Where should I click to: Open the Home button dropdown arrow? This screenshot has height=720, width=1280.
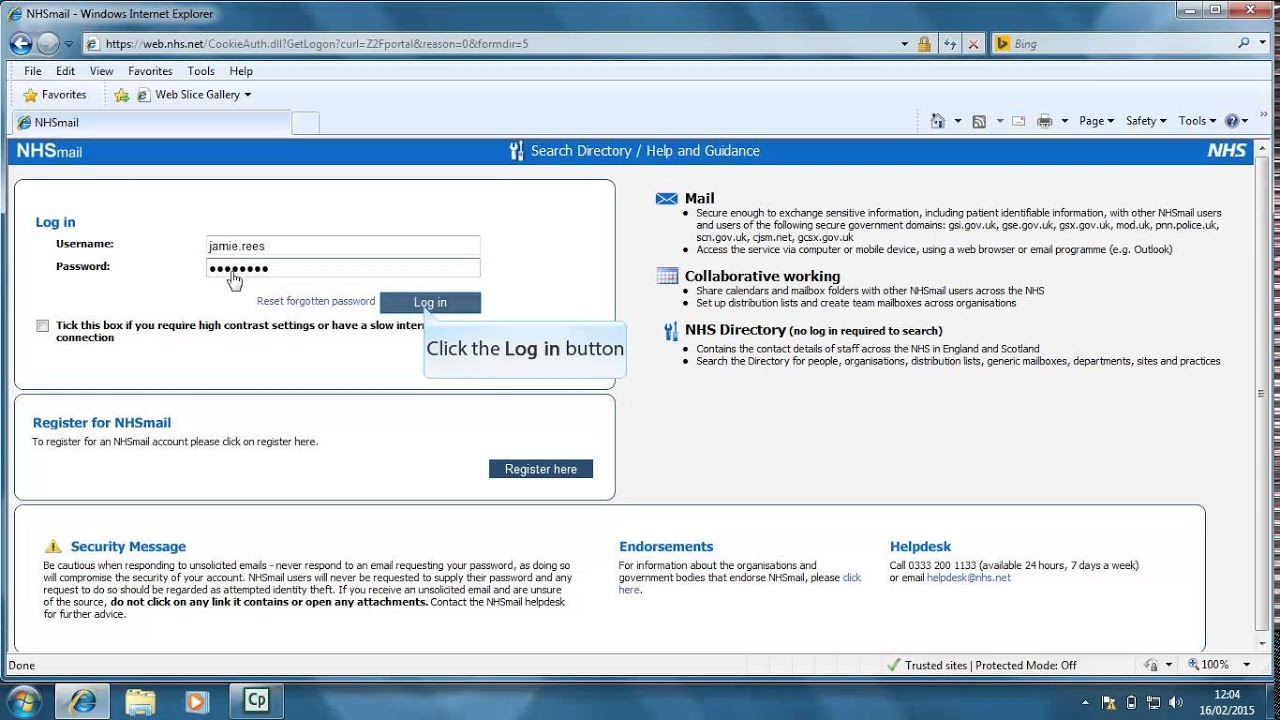tap(957, 121)
